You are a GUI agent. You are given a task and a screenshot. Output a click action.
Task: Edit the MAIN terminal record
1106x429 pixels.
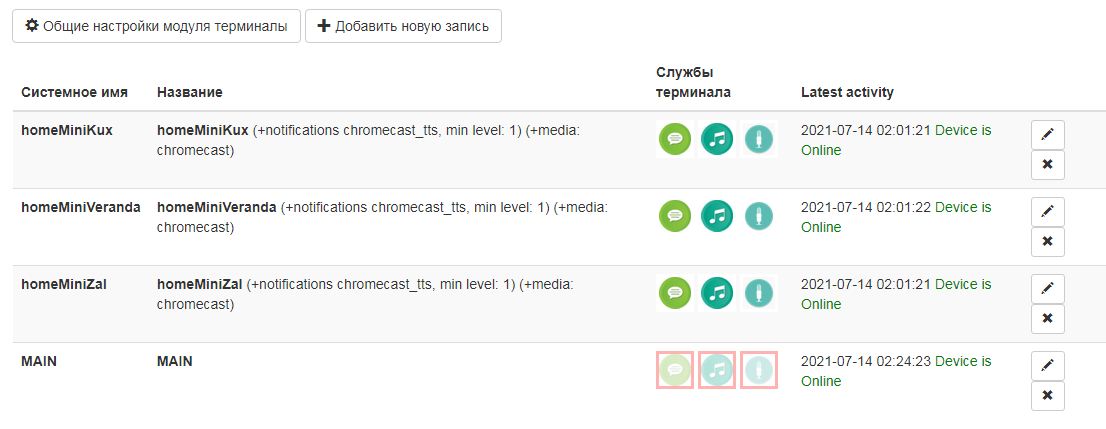[1047, 366]
